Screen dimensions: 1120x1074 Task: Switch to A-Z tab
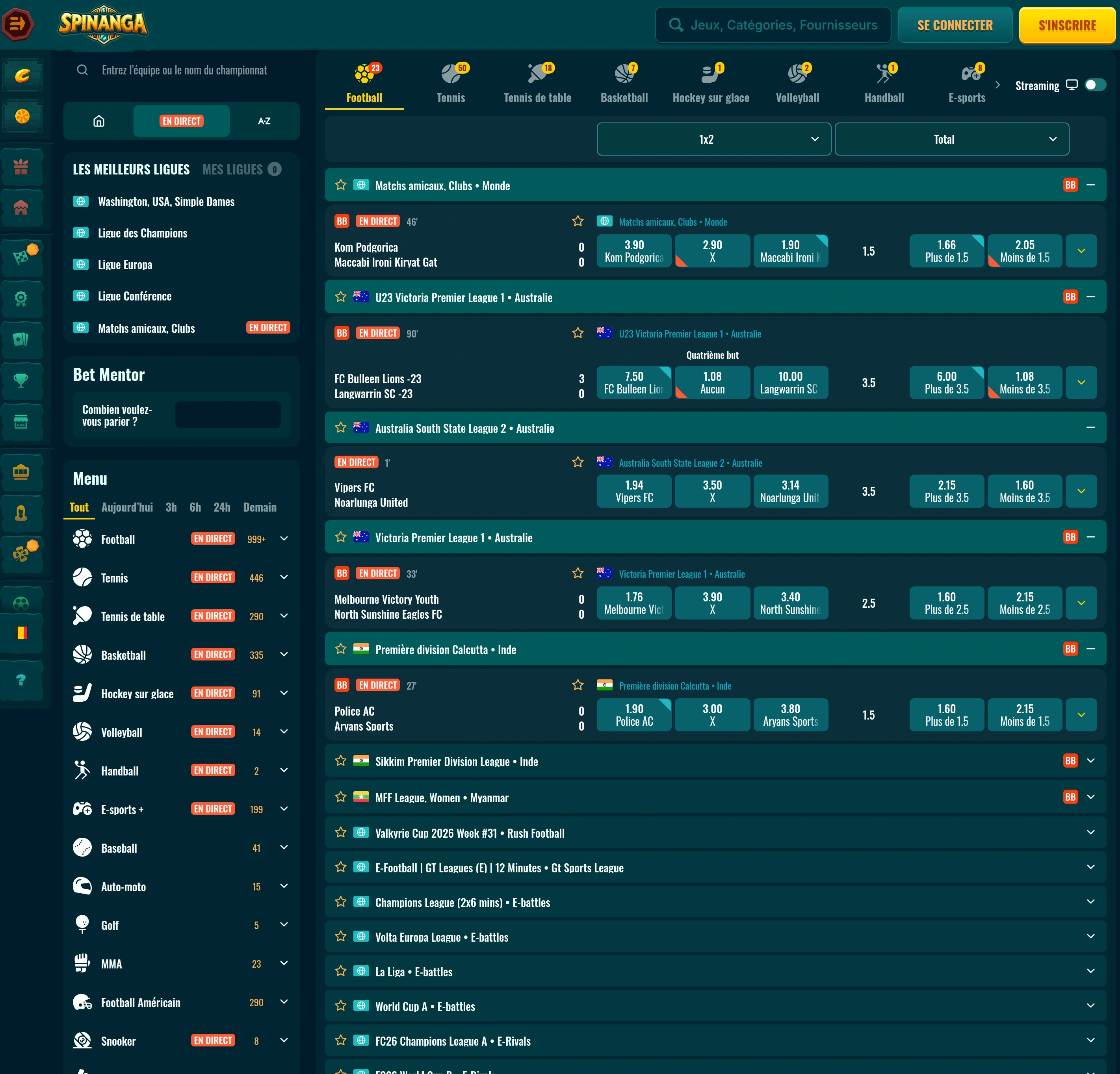pos(264,121)
